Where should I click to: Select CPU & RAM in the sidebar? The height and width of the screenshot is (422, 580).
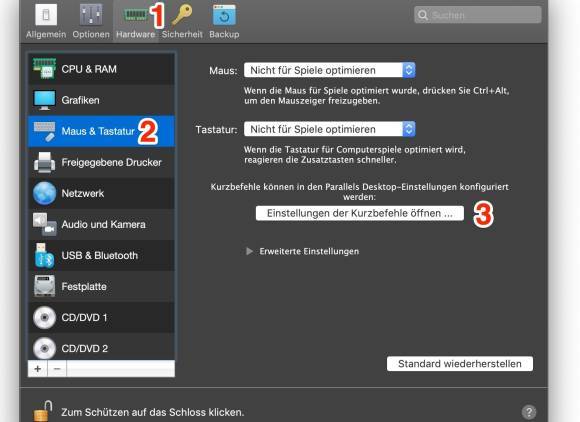click(x=101, y=69)
